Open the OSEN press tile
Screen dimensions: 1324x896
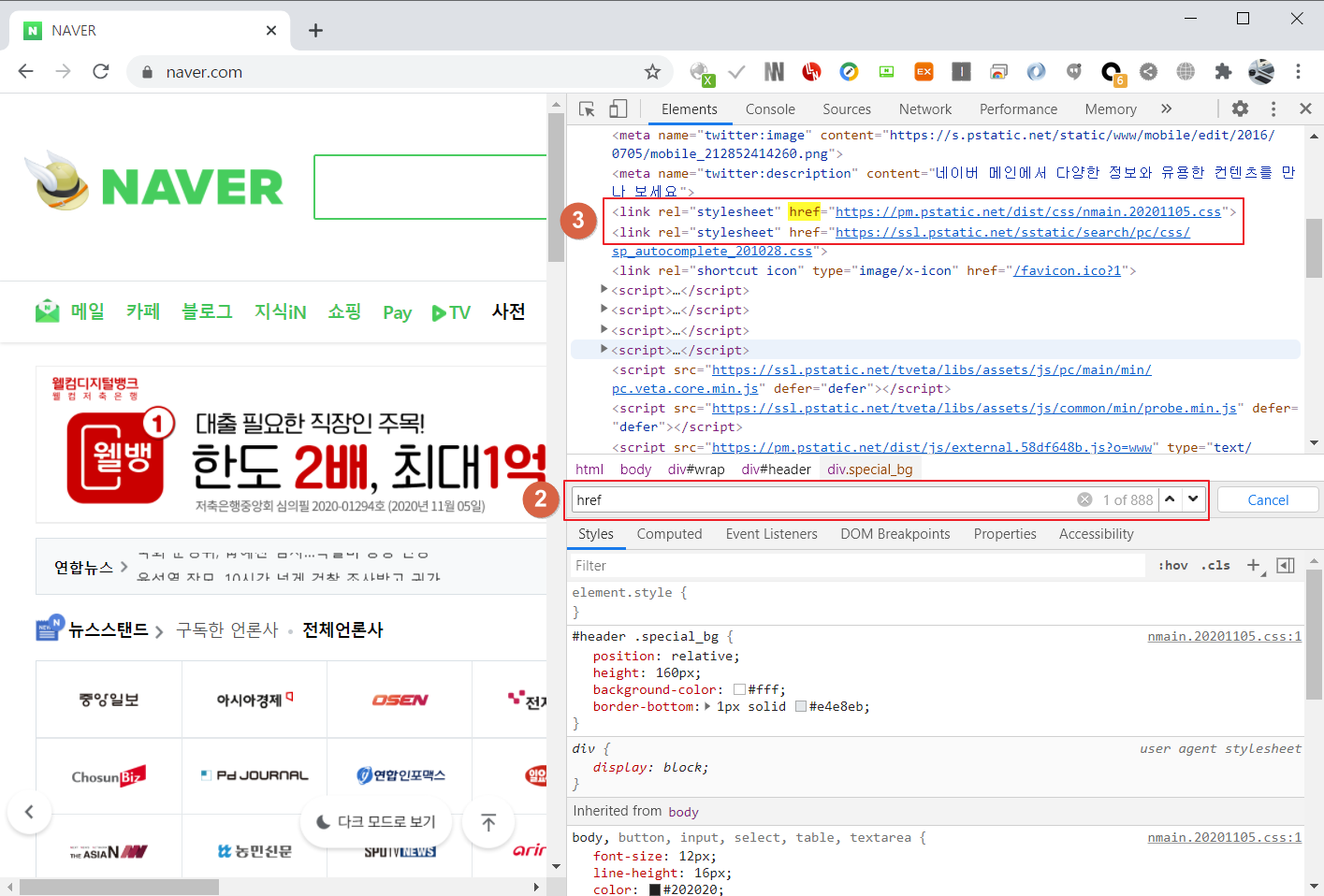(x=400, y=700)
